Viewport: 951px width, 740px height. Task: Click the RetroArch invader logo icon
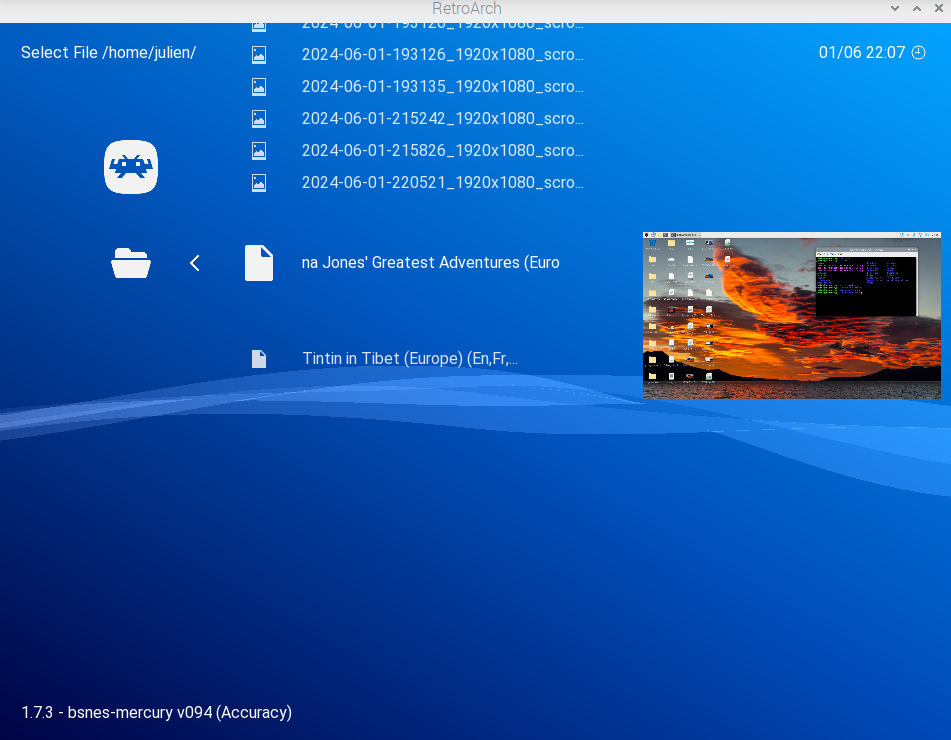(x=131, y=167)
